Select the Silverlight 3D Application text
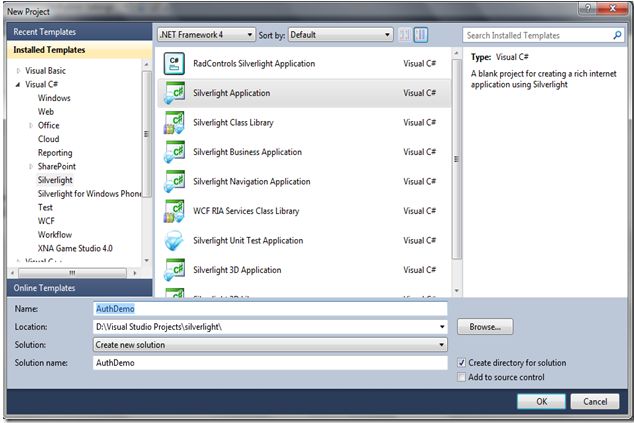This screenshot has width=634, height=423. pyautogui.click(x=237, y=270)
